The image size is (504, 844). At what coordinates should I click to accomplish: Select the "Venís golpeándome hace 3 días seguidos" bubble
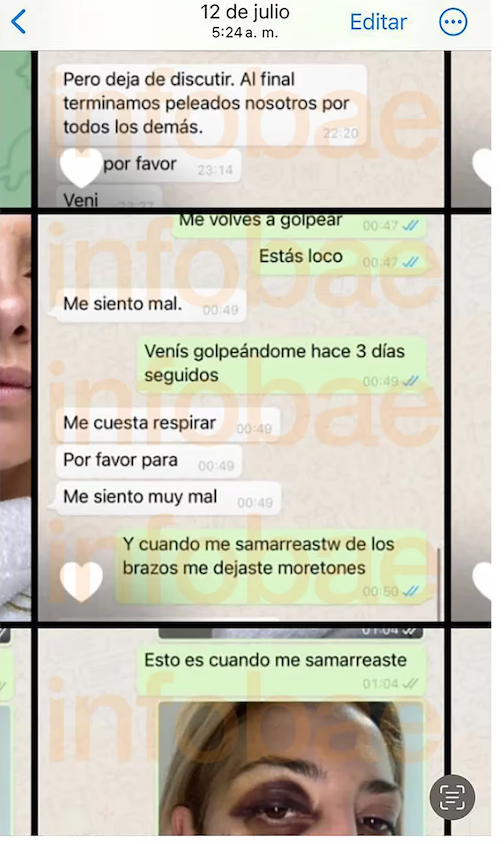282,364
